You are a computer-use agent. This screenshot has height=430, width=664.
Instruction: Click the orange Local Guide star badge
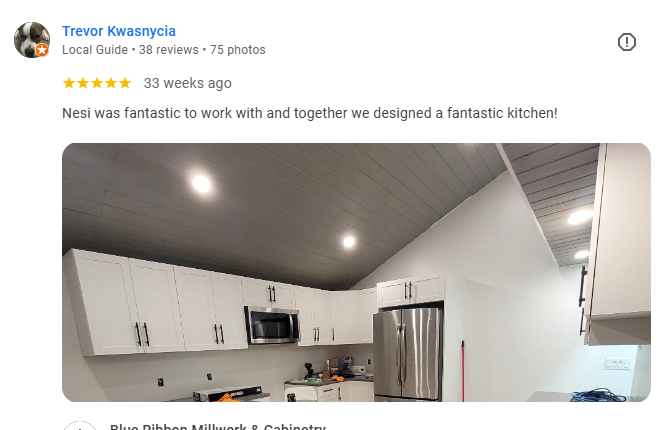click(x=42, y=50)
